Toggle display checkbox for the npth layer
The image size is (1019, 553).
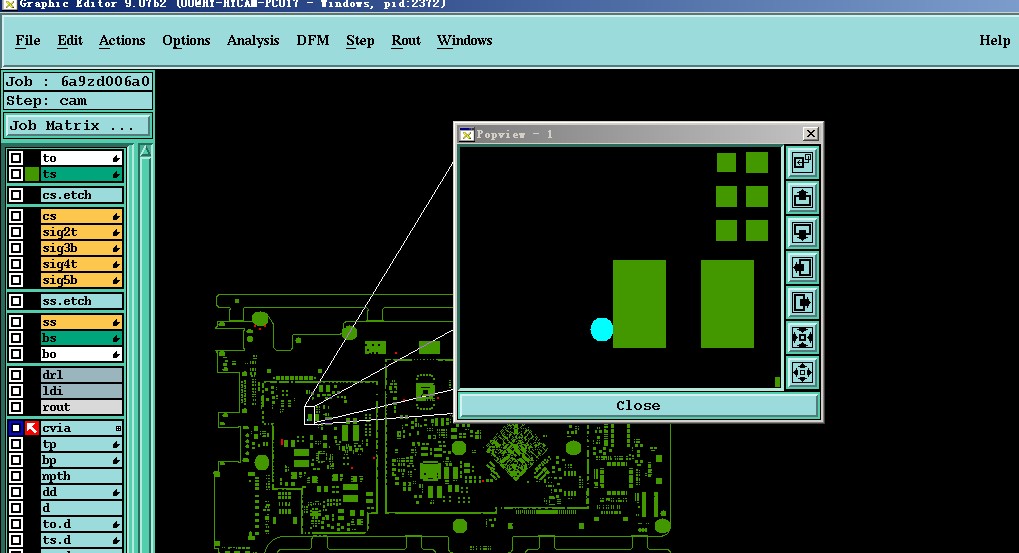tap(16, 476)
